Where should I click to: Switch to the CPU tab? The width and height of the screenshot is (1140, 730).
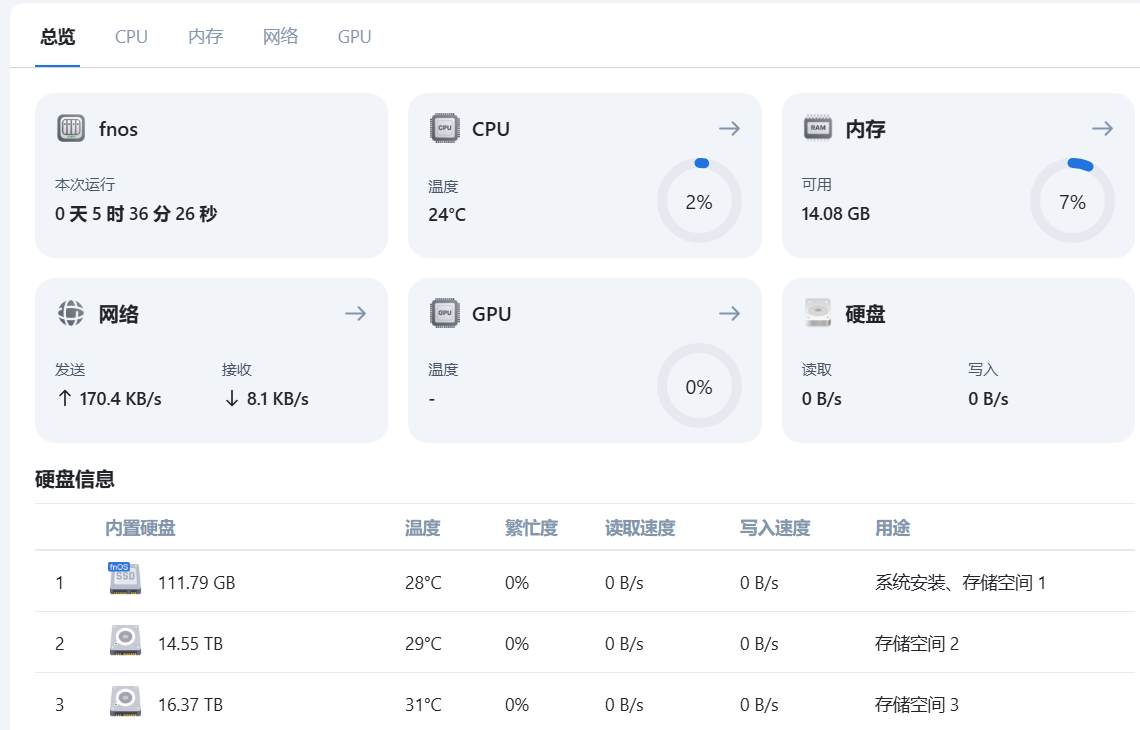130,36
